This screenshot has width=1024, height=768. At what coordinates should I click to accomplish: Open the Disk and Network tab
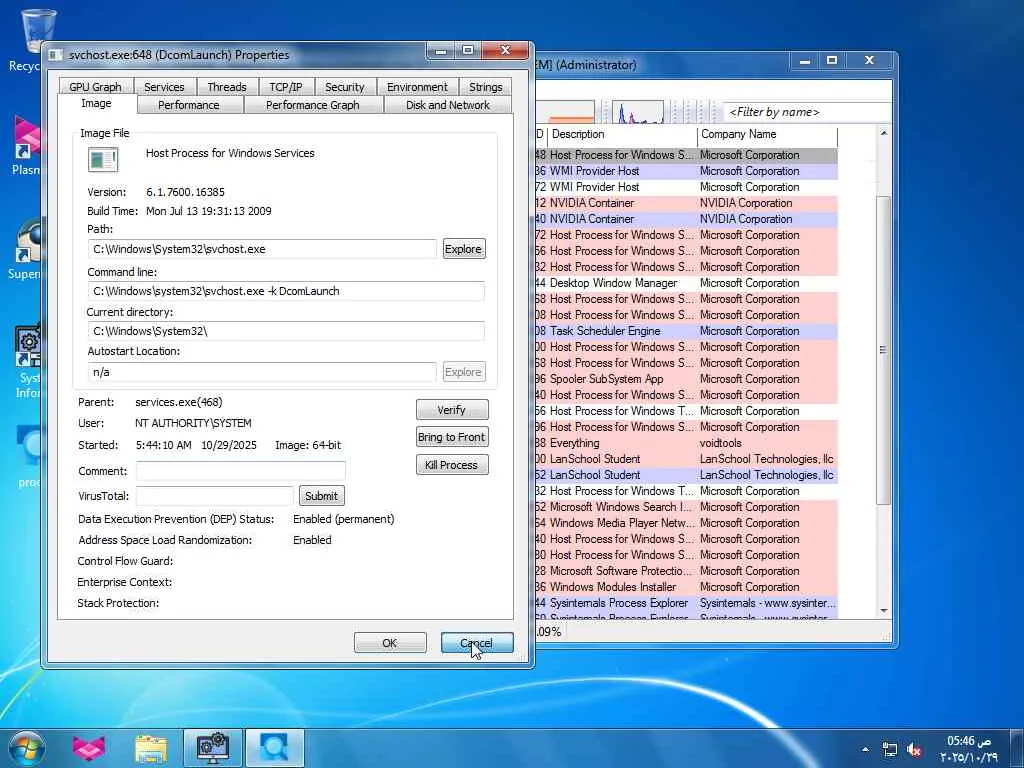(x=448, y=105)
